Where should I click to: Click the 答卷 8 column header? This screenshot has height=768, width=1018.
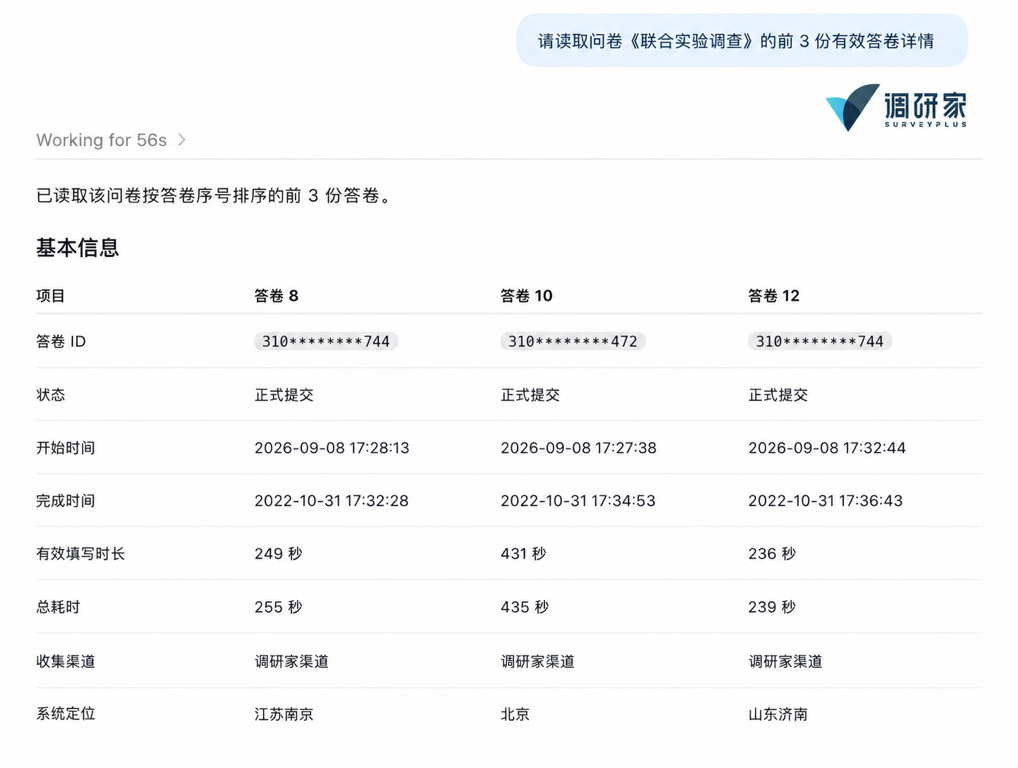(276, 296)
